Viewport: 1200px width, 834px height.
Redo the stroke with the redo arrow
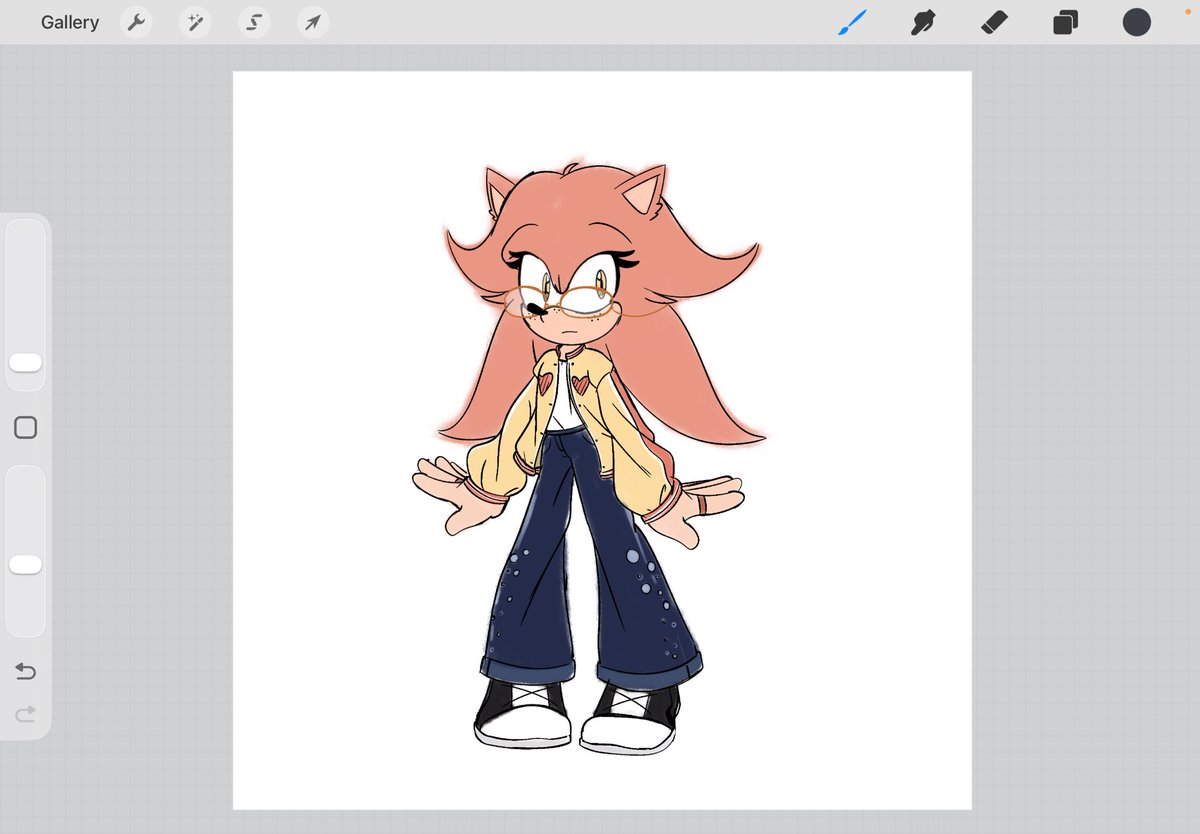[25, 713]
